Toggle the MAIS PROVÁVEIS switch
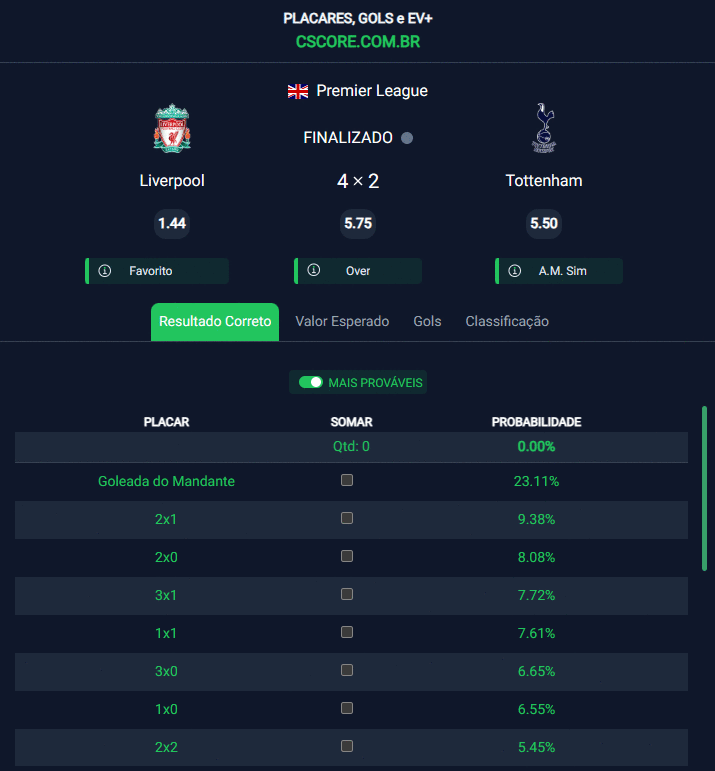 pos(311,382)
